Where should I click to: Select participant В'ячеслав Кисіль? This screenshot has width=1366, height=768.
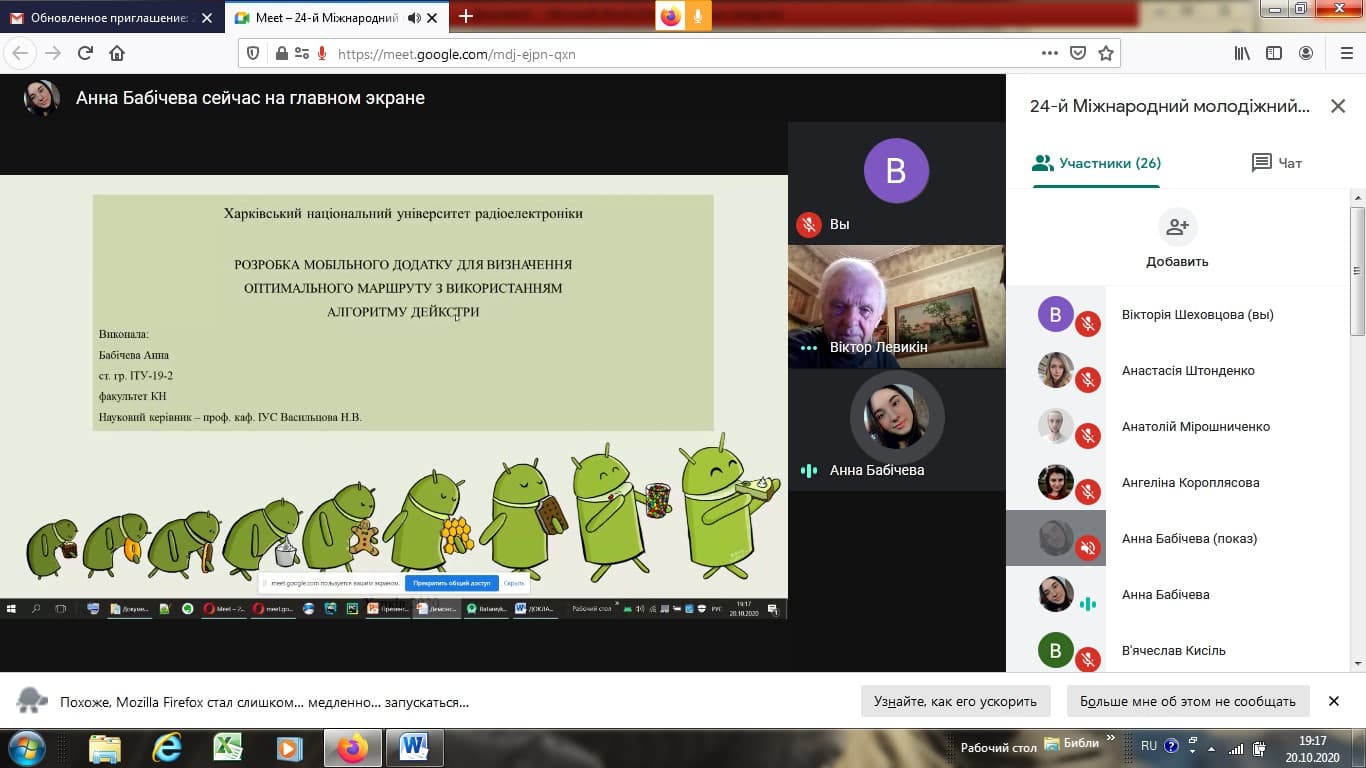[x=1178, y=650]
